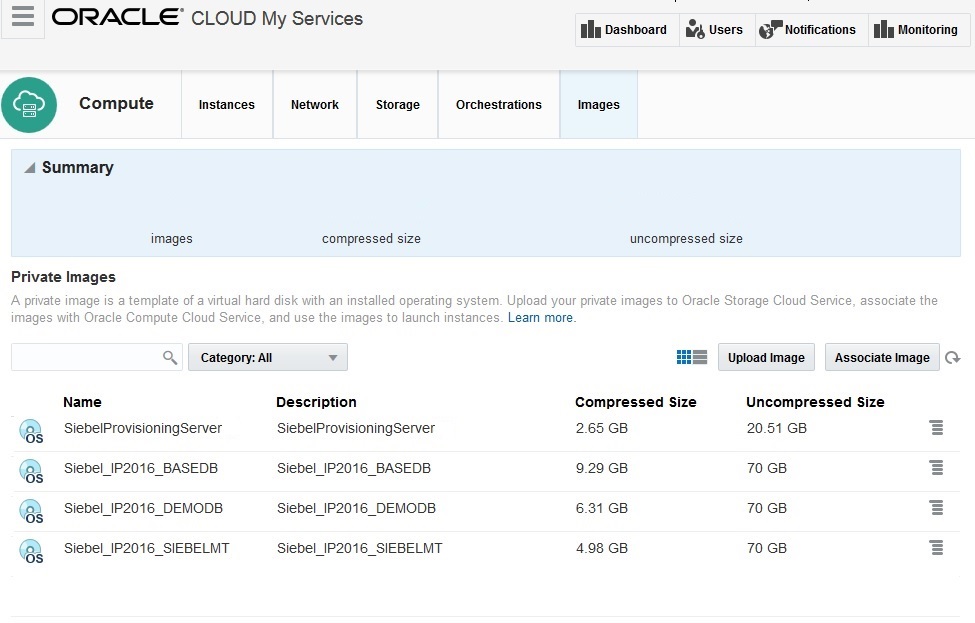Open actions menu for Siebel_IP2016_SIEBELMT row
The image size is (975, 623).
(936, 547)
